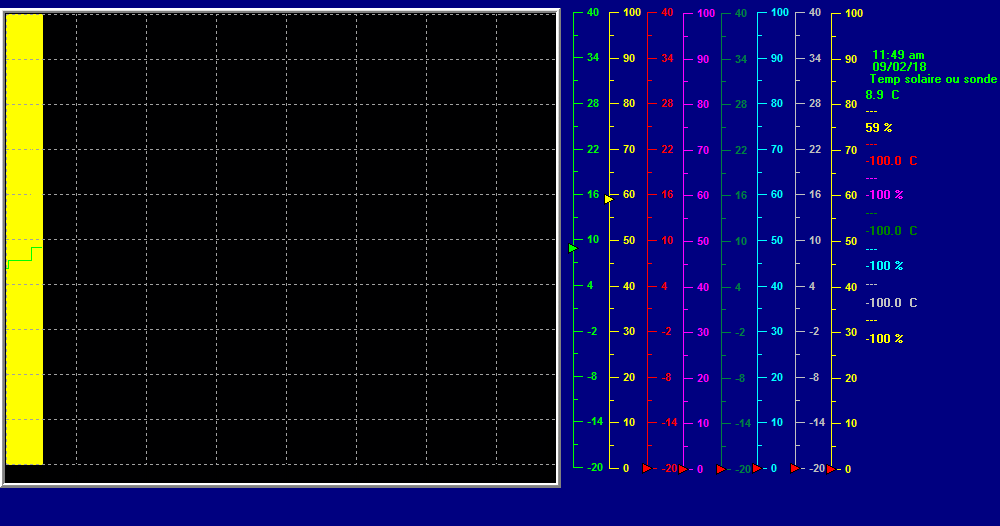Click the cyan -100 % reading
This screenshot has height=526, width=1000.
pos(884,266)
